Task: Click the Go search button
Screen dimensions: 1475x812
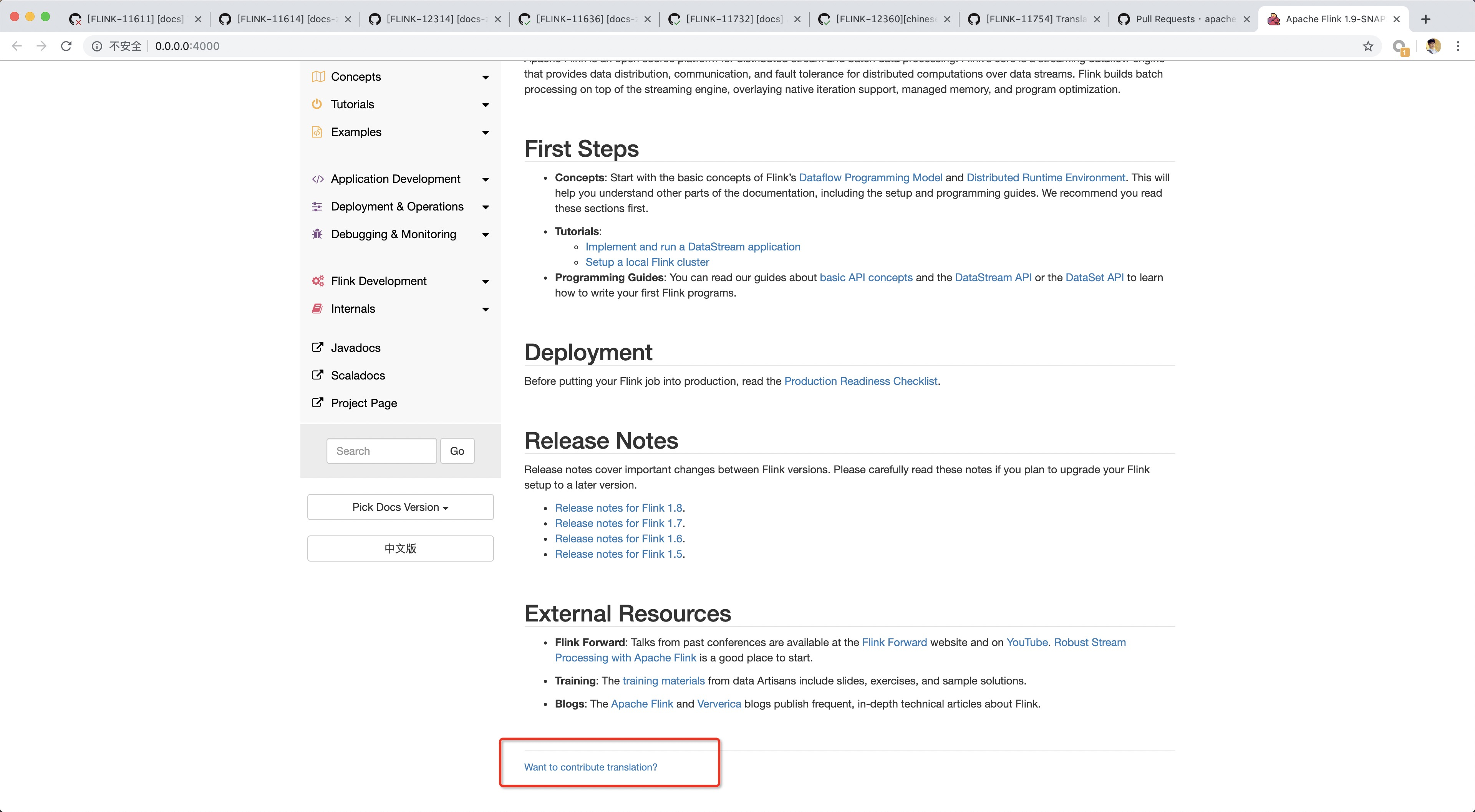Action: (457, 451)
